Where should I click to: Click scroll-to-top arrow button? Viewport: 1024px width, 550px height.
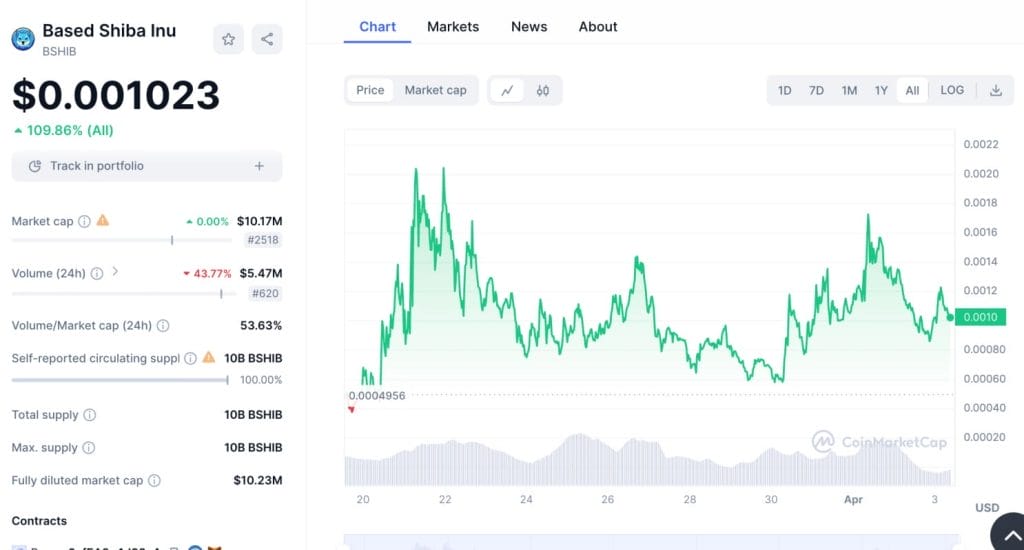coord(1009,533)
